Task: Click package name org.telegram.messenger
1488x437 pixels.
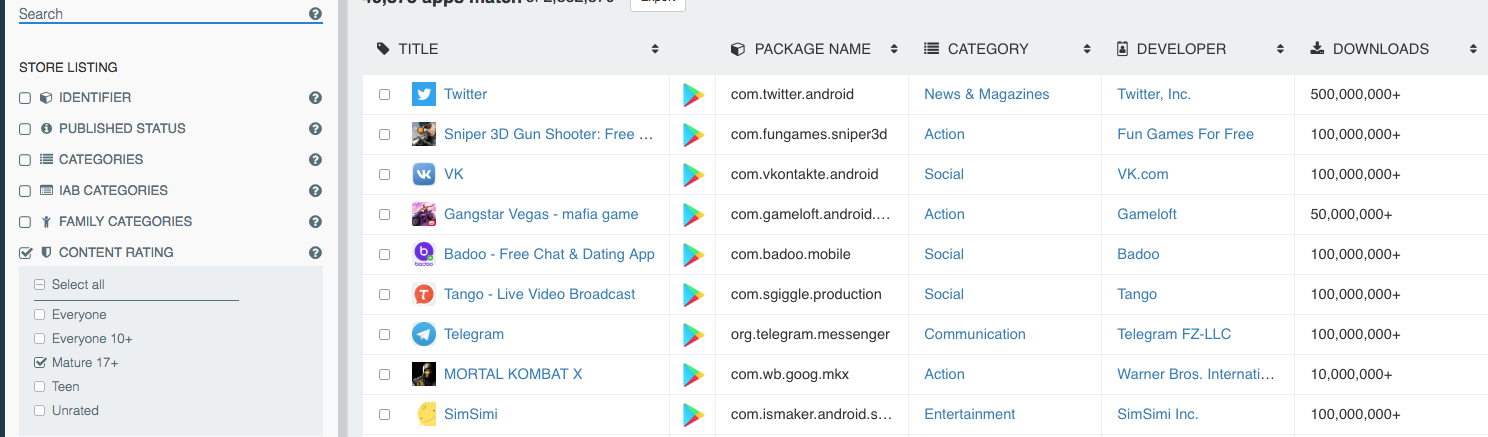Action: (x=810, y=334)
